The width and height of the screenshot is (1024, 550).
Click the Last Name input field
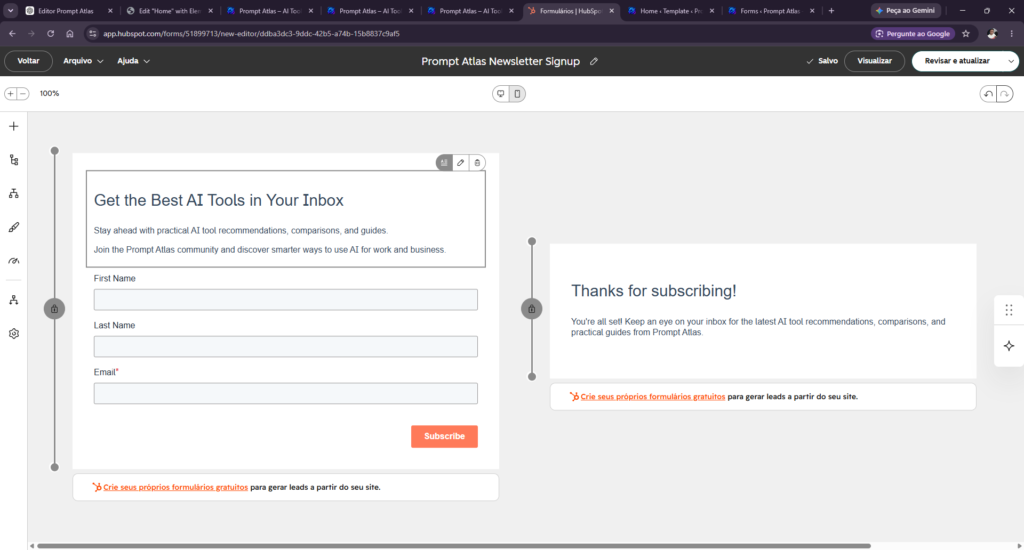click(285, 346)
